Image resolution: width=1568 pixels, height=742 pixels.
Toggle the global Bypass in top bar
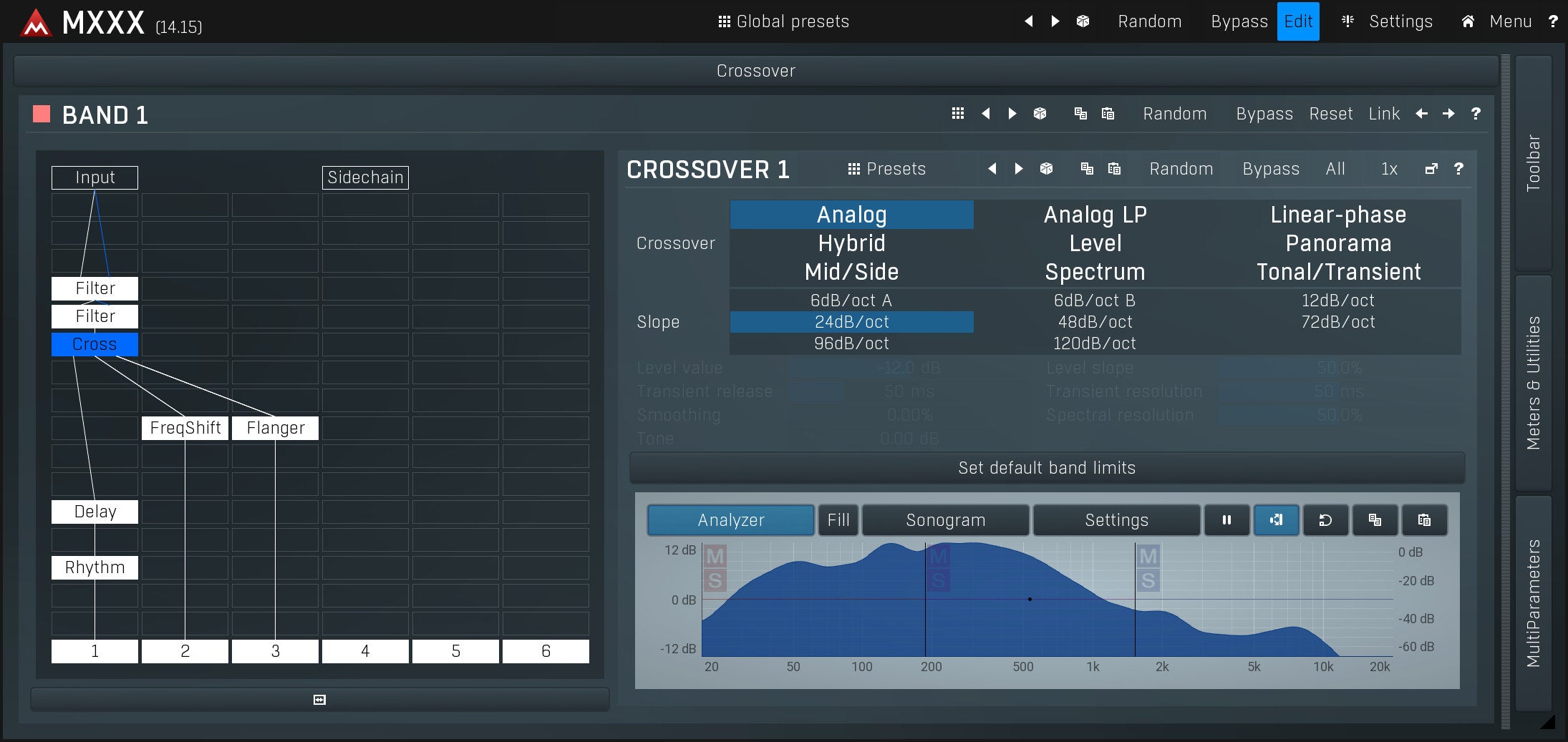[1239, 21]
